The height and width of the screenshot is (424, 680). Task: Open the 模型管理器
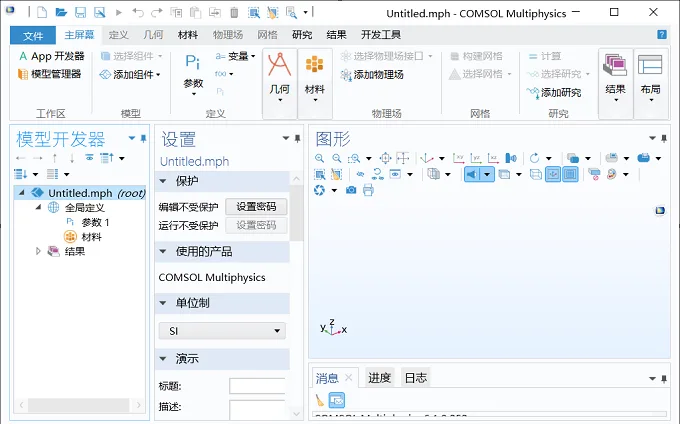click(x=49, y=74)
